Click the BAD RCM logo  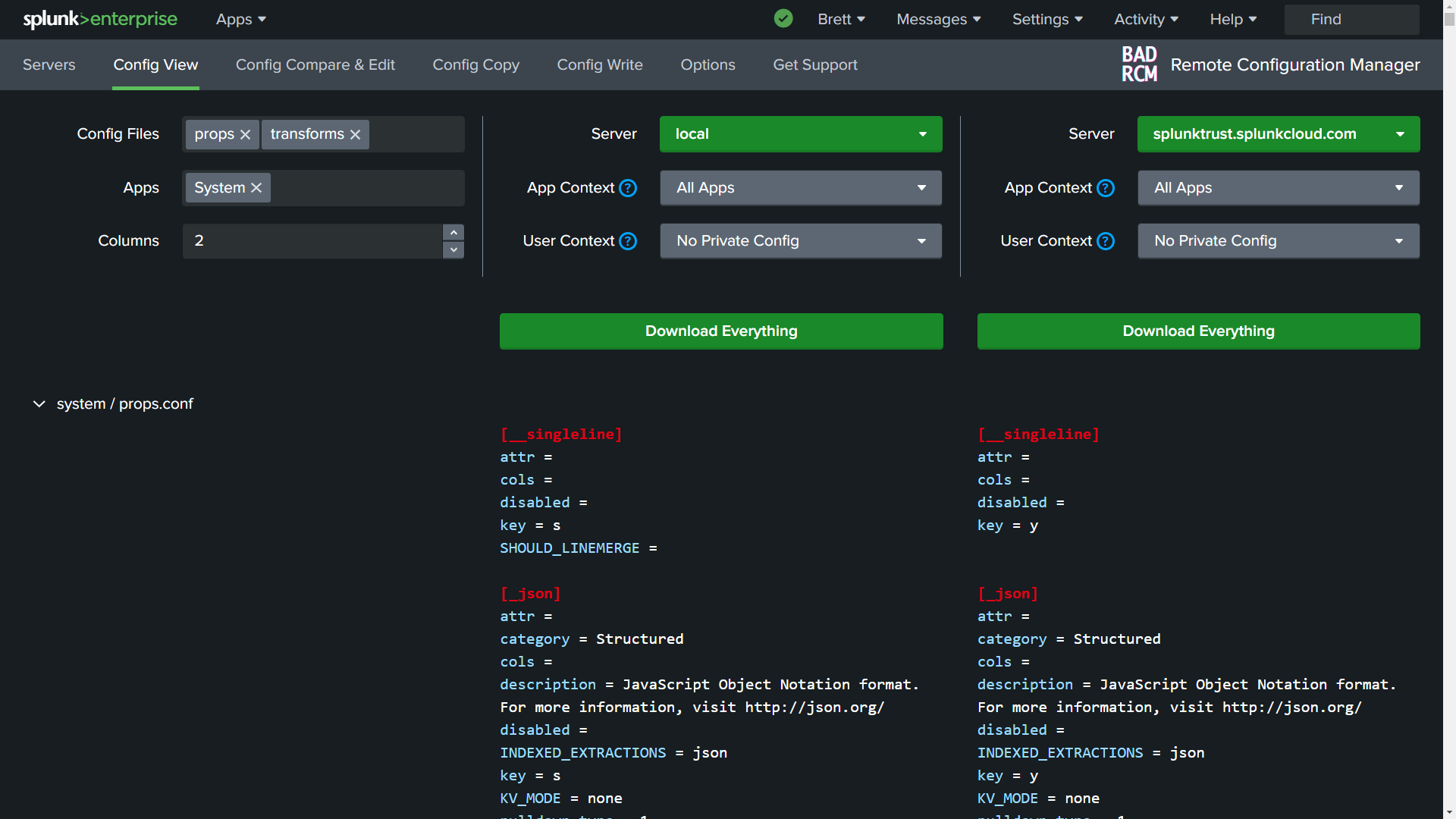tap(1139, 64)
